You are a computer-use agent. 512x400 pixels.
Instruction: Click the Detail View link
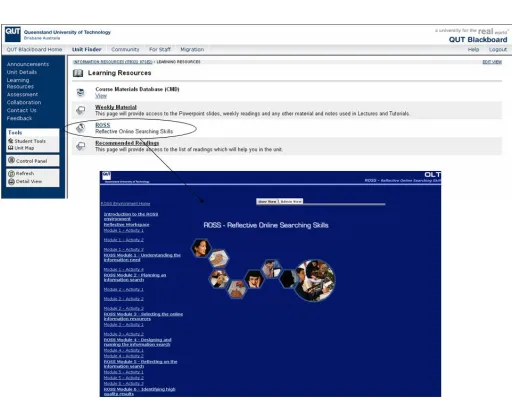tap(29, 181)
